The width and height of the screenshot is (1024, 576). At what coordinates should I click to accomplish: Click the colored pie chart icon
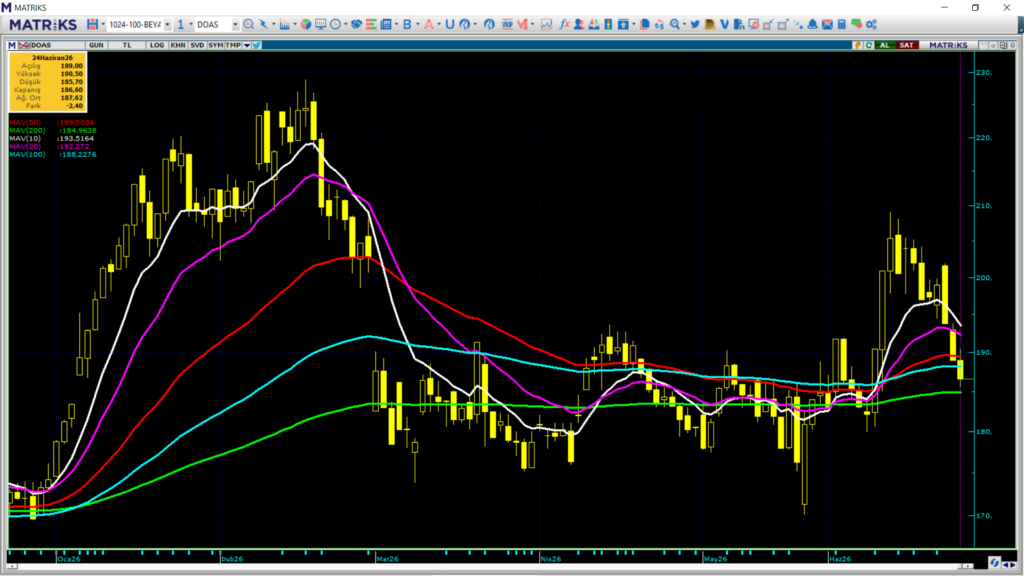[x=306, y=24]
